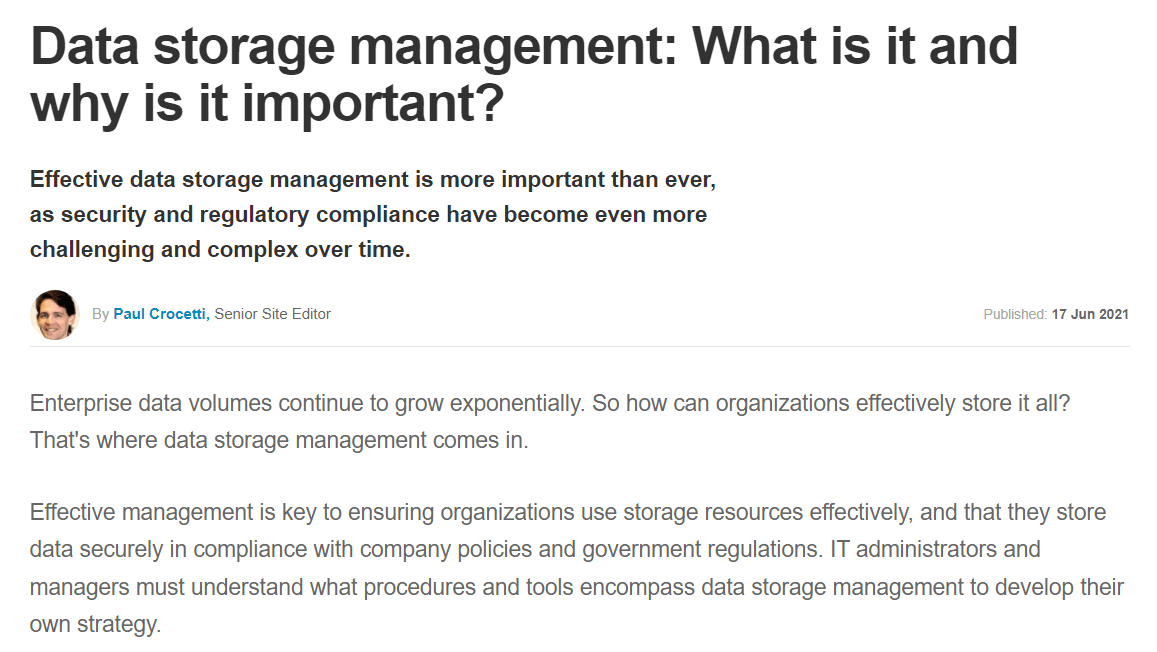Click the final words "own strategy"
Viewport: 1157px width, 652px height.
click(94, 624)
